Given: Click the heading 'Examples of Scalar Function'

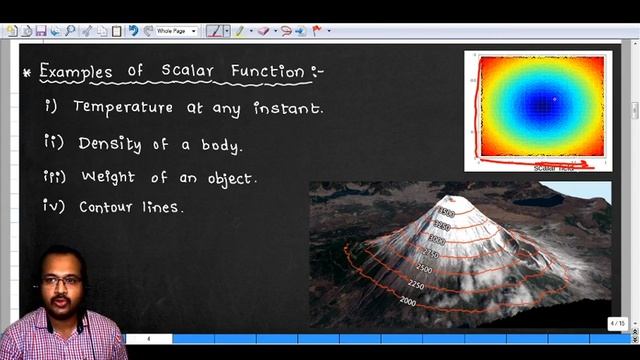Looking at the screenshot, I should click(172, 72).
